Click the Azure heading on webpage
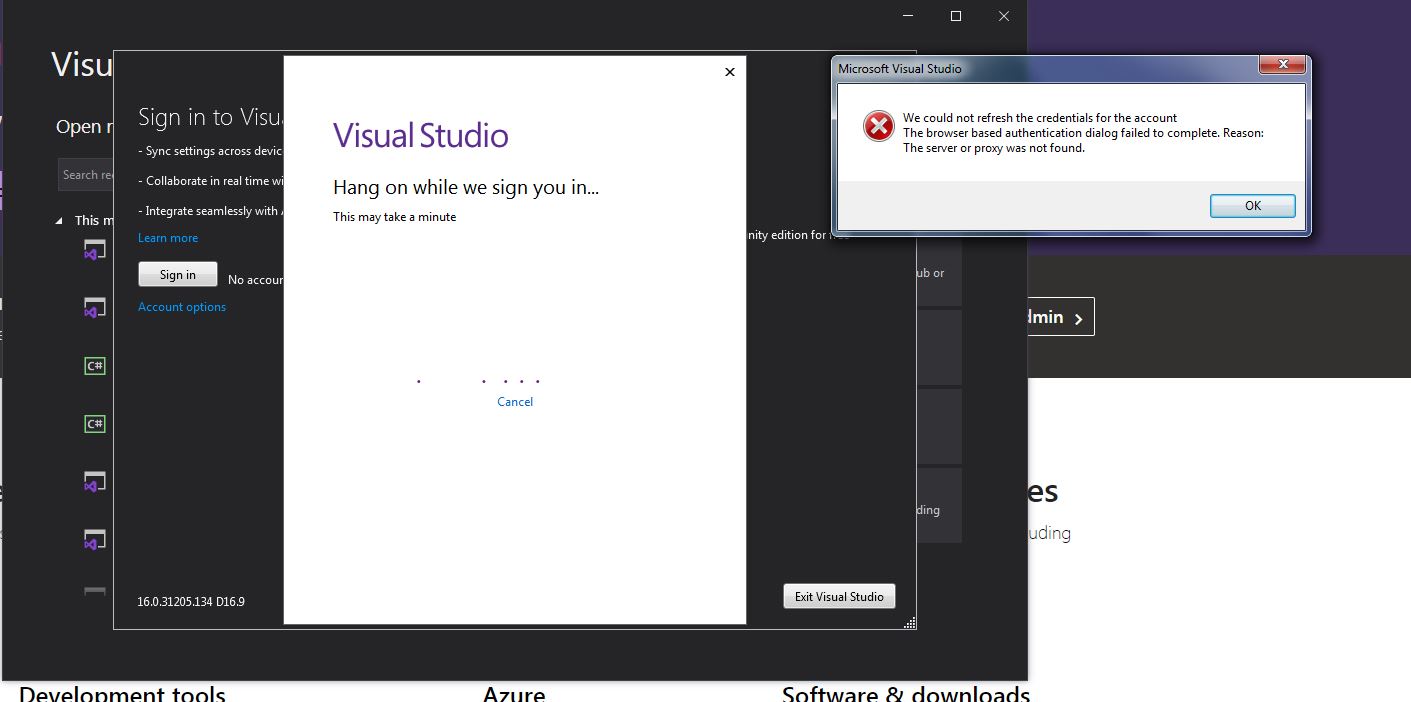Screen dimensions: 1411x702 (514, 693)
